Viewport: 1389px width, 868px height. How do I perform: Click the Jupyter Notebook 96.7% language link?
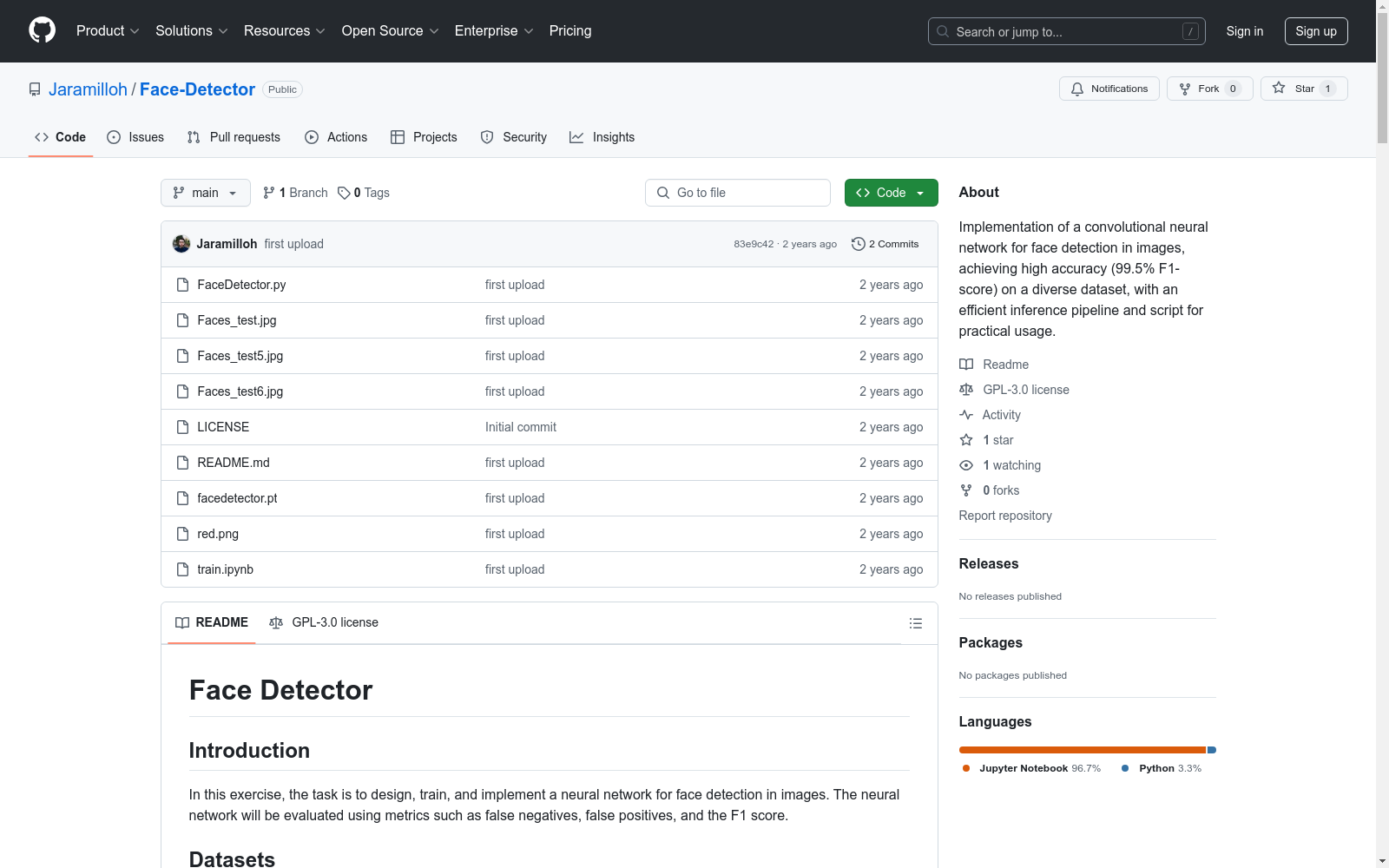point(1032,768)
